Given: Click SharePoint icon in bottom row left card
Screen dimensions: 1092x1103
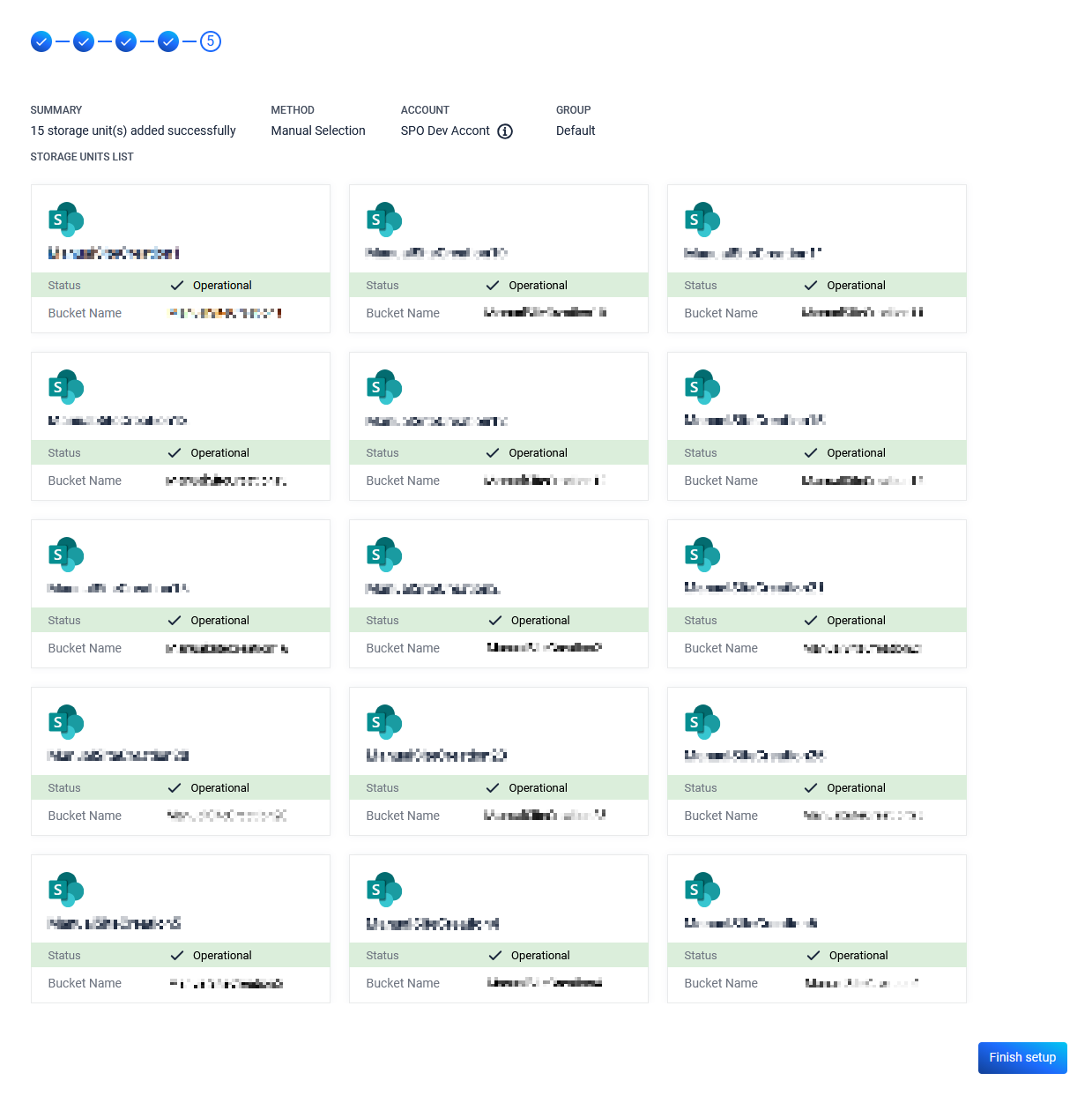Looking at the screenshot, I should (x=66, y=890).
